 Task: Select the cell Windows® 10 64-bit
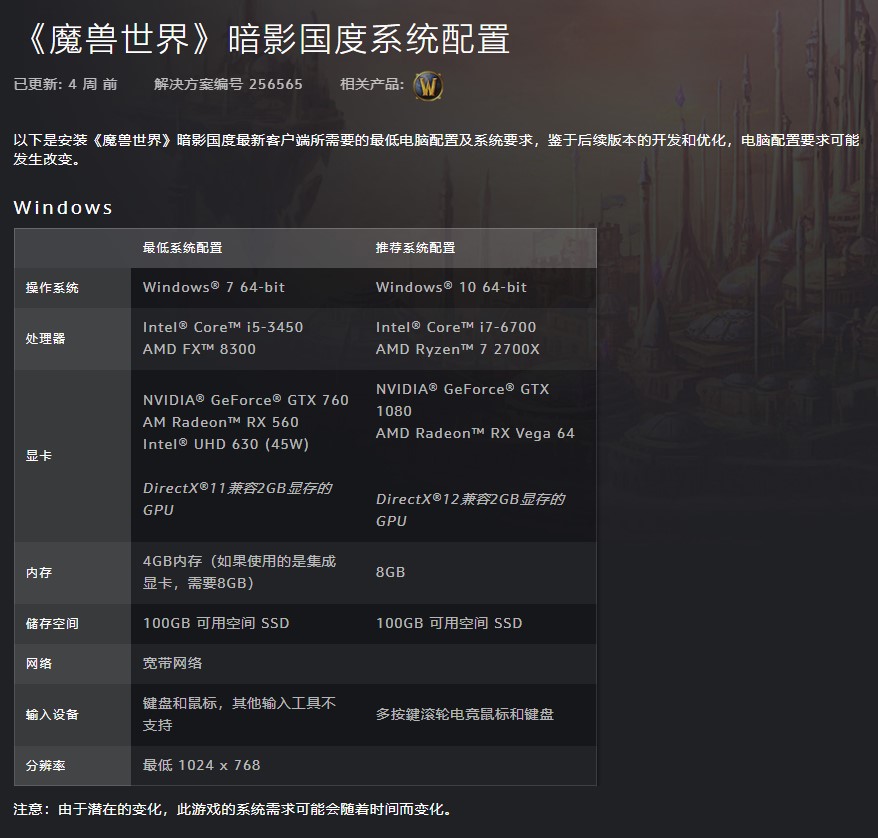pos(451,287)
